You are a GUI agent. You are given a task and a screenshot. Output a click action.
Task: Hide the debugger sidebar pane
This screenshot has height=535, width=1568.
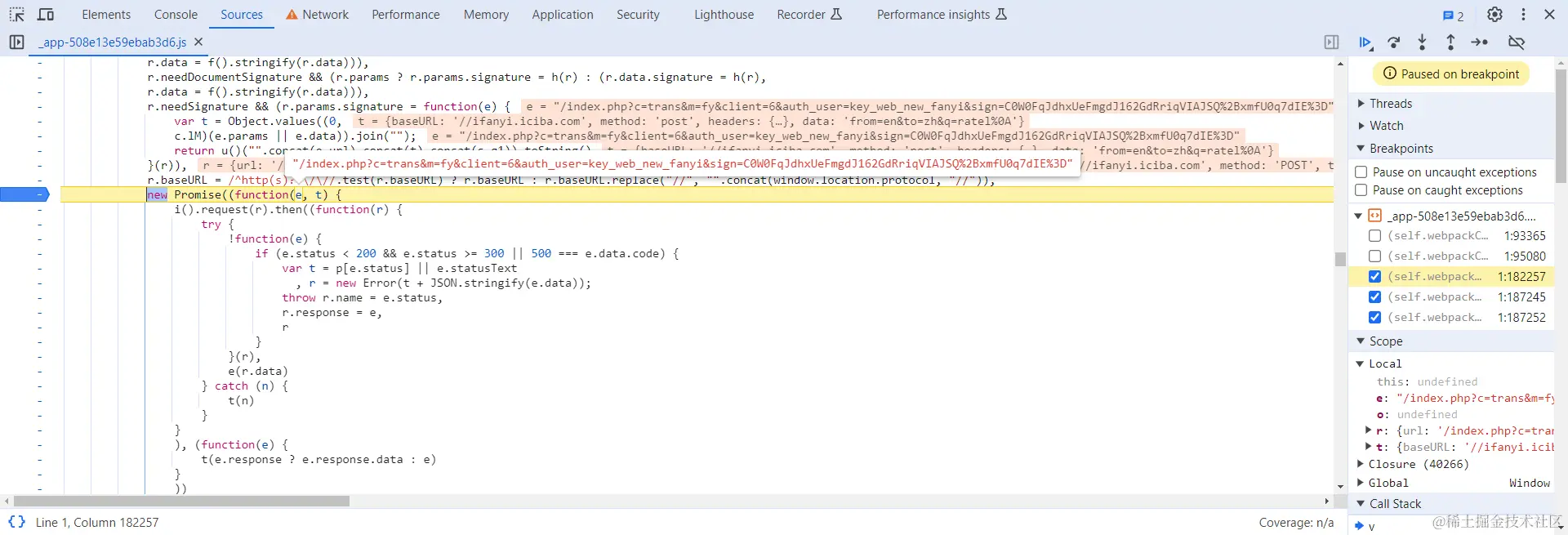(x=1331, y=42)
